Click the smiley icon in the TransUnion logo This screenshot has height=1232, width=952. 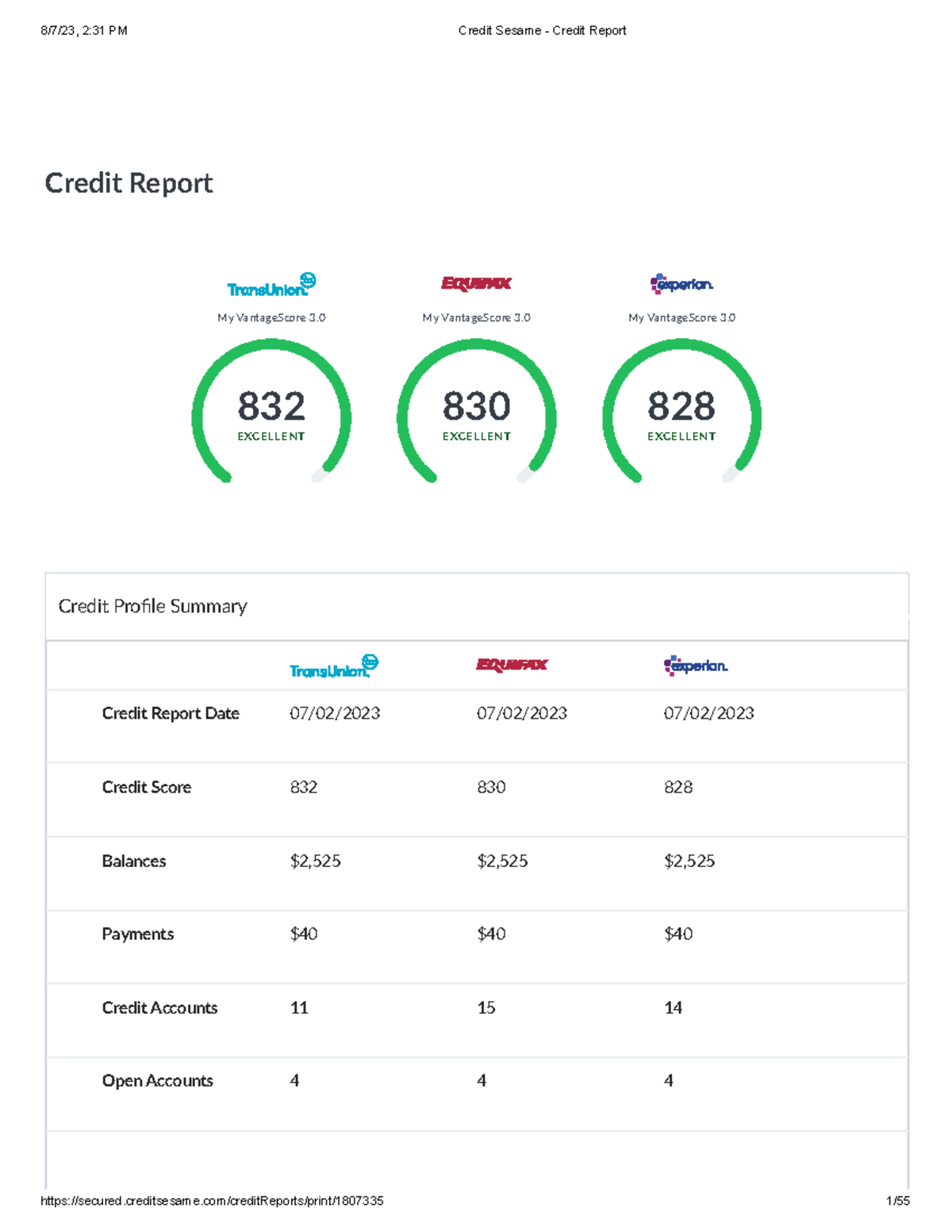click(307, 278)
